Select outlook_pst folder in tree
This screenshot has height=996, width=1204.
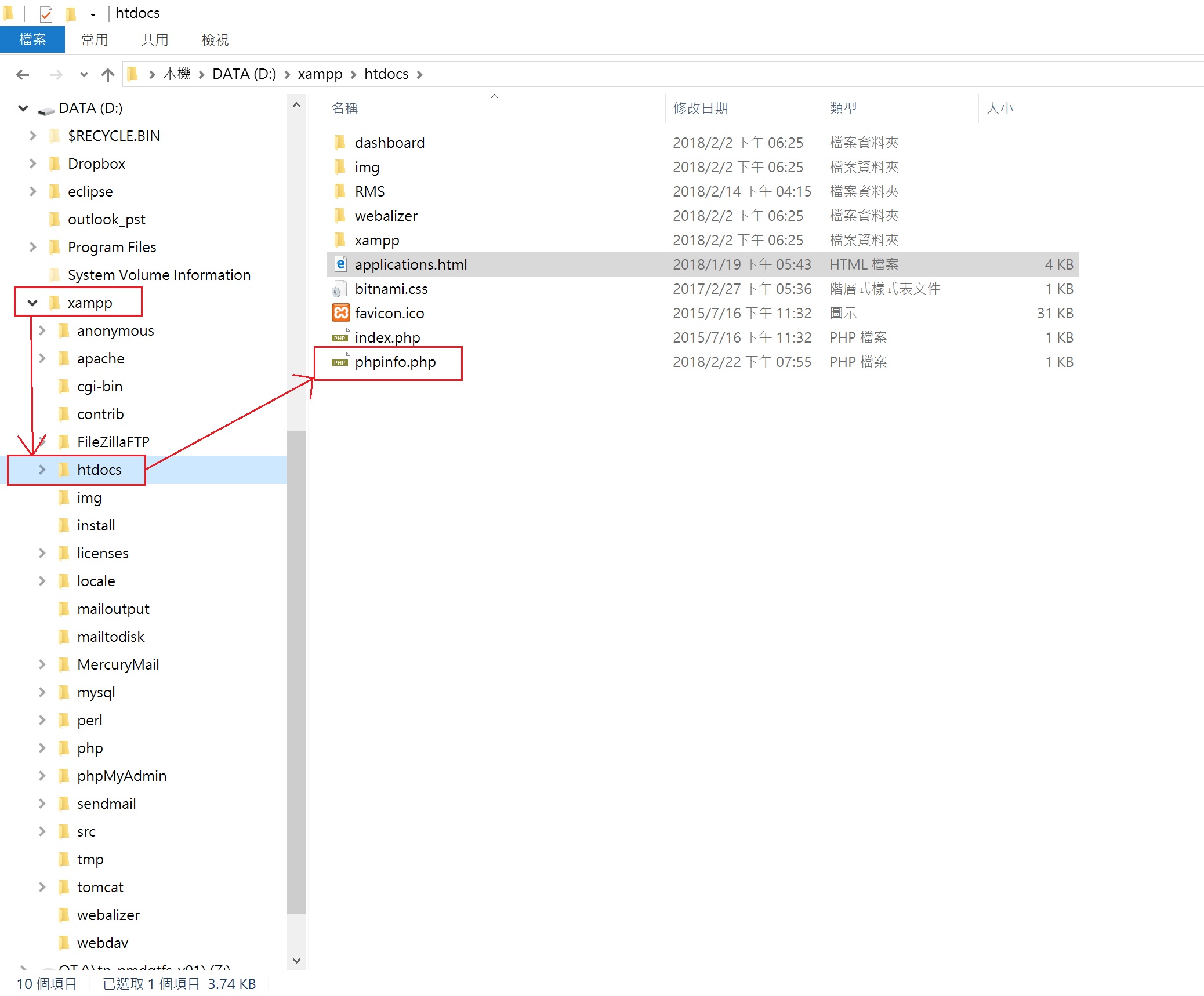click(106, 219)
